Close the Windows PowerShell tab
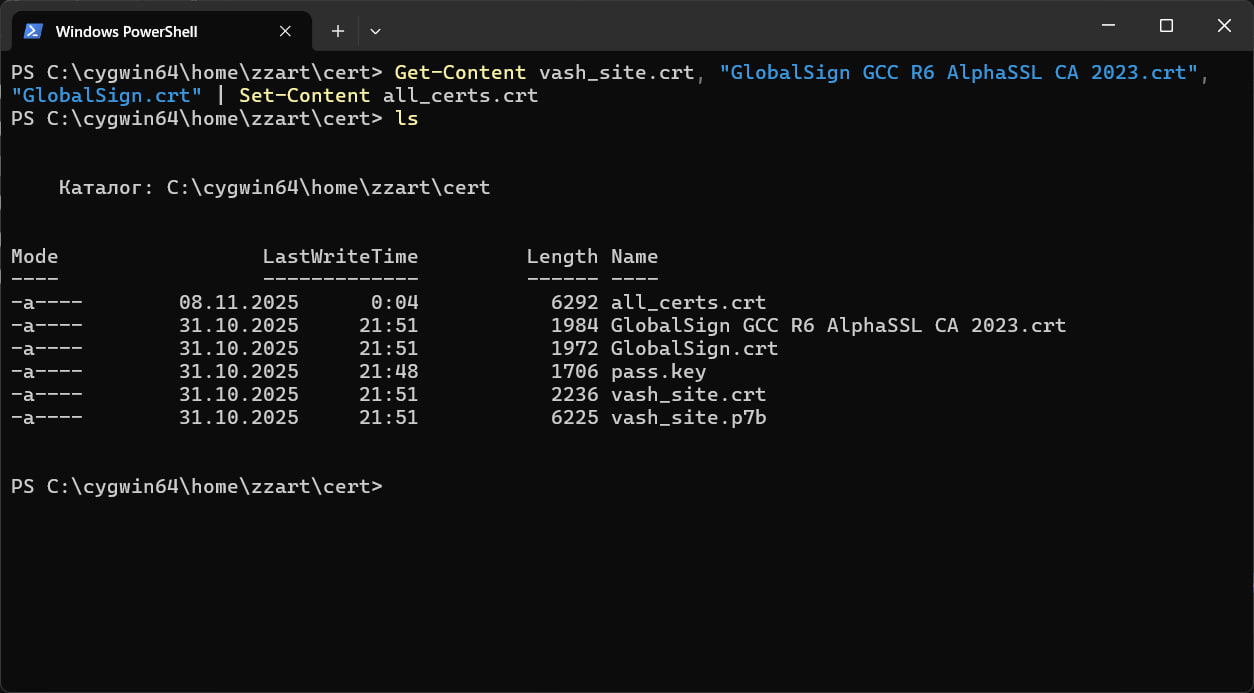Screen dimensions: 1254x693 tap(286, 31)
